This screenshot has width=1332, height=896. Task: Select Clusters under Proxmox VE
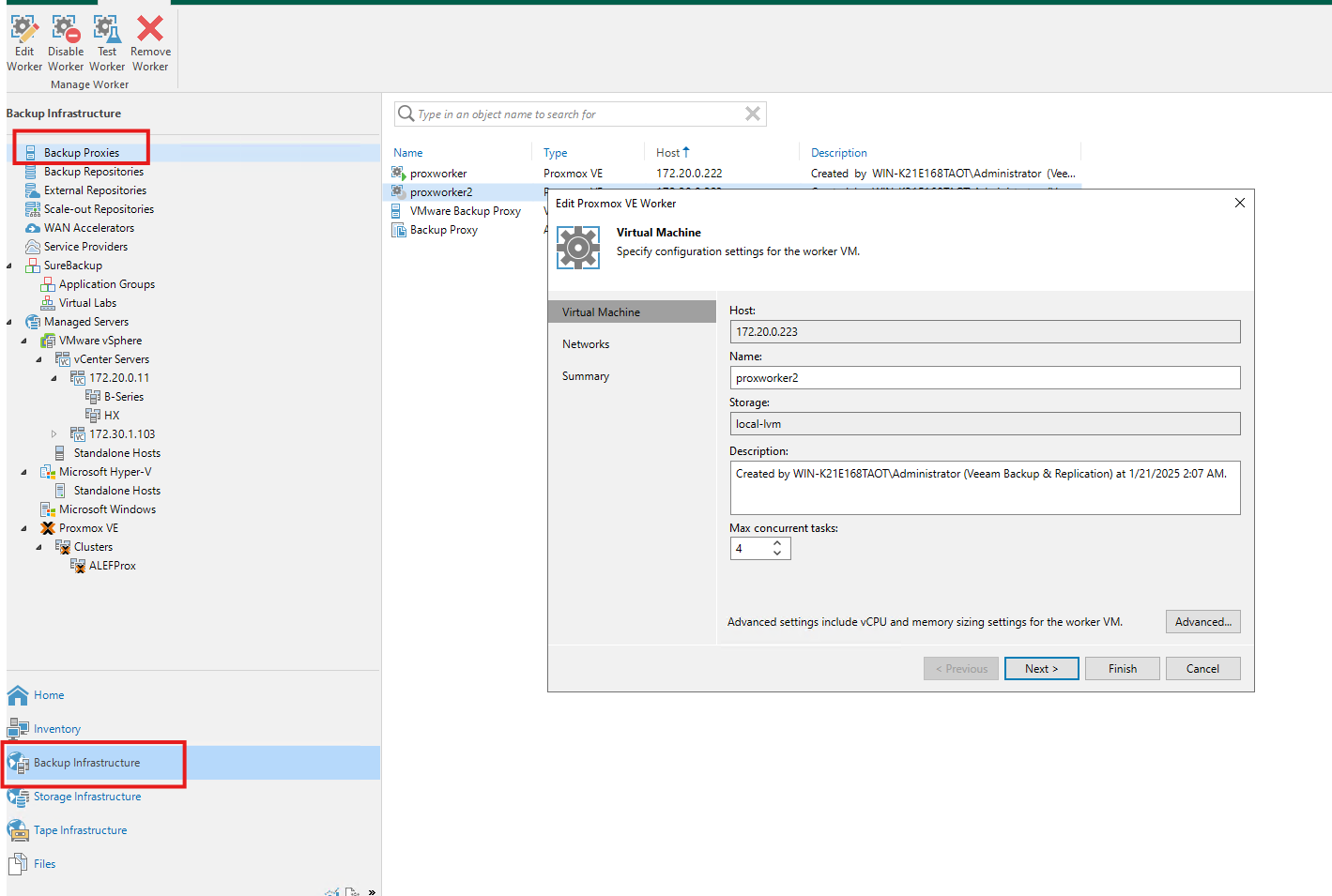tap(93, 547)
